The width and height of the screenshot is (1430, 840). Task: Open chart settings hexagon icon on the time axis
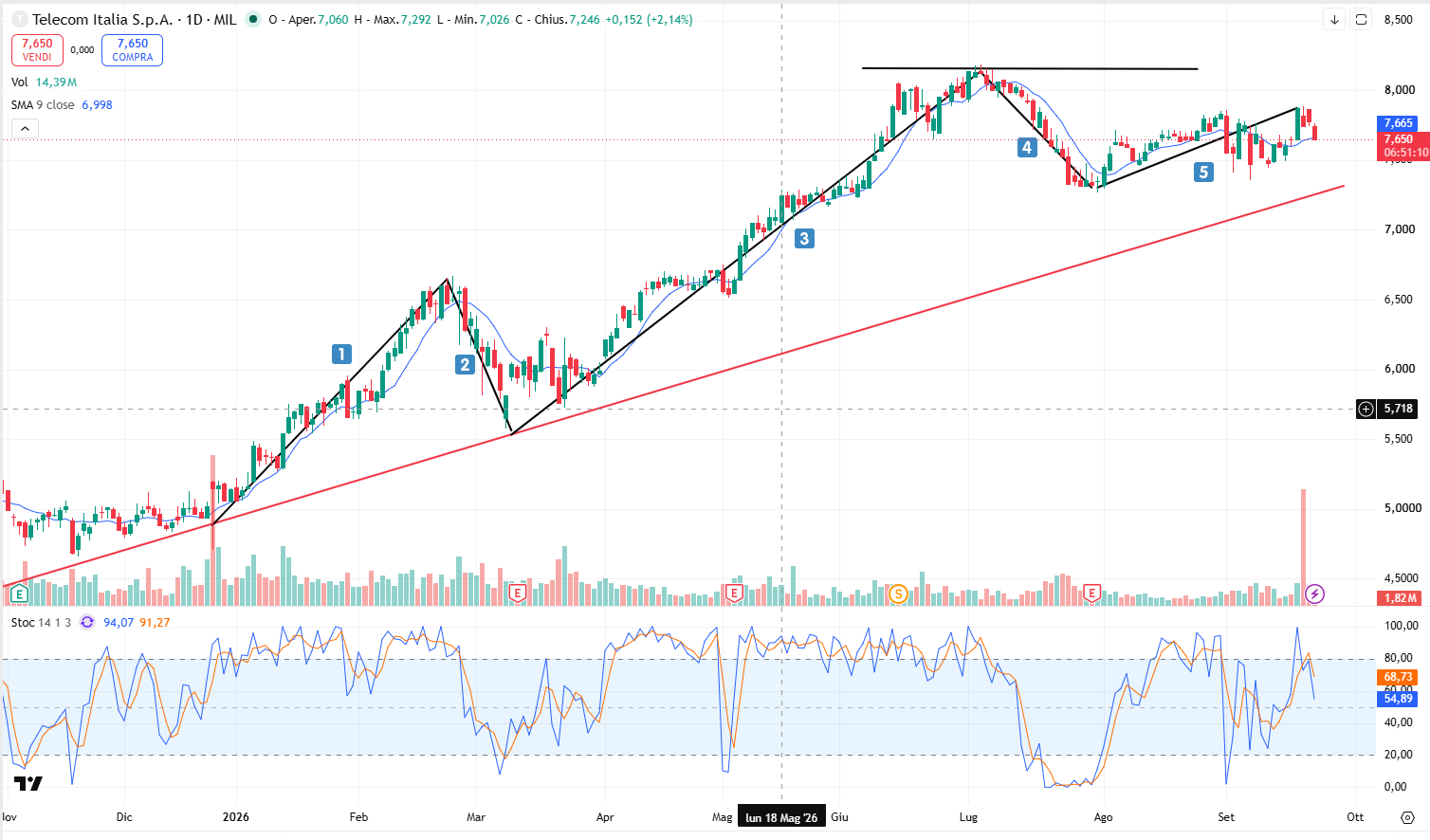click(x=1407, y=817)
